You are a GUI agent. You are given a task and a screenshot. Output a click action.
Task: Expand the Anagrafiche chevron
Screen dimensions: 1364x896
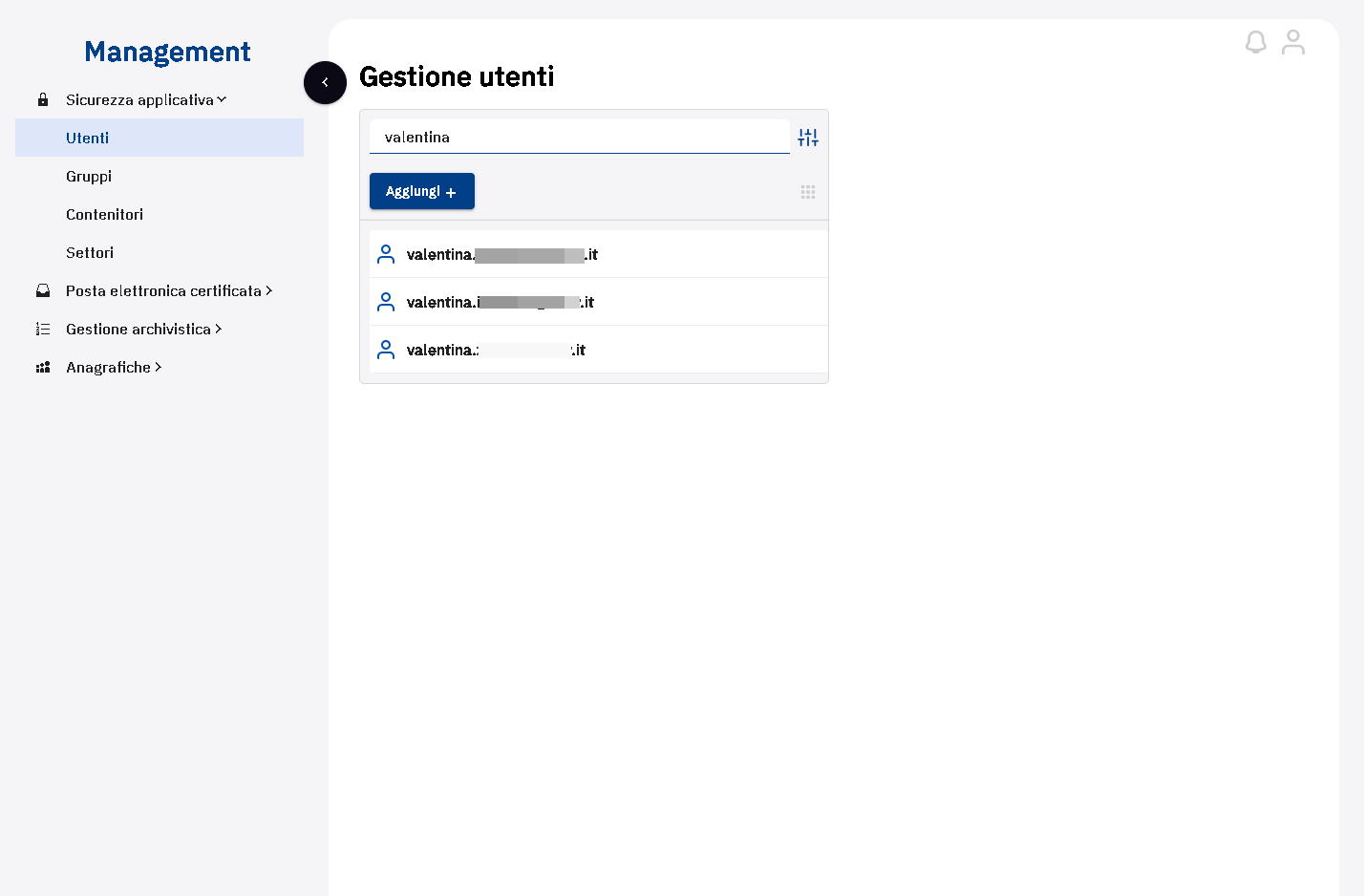click(159, 367)
